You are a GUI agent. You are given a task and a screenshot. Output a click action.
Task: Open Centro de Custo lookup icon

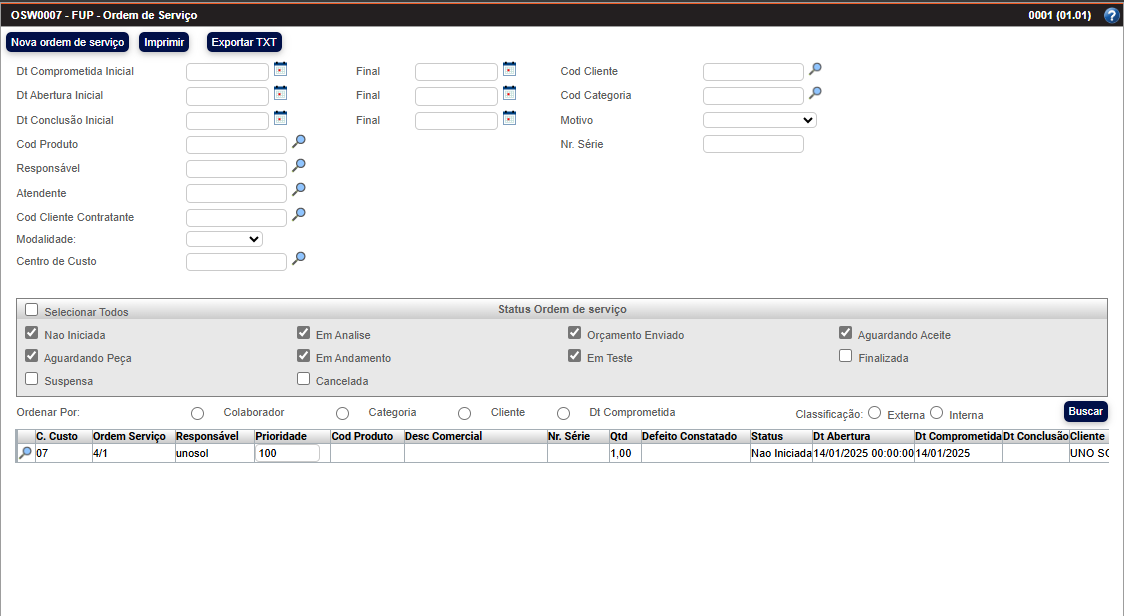pyautogui.click(x=298, y=259)
